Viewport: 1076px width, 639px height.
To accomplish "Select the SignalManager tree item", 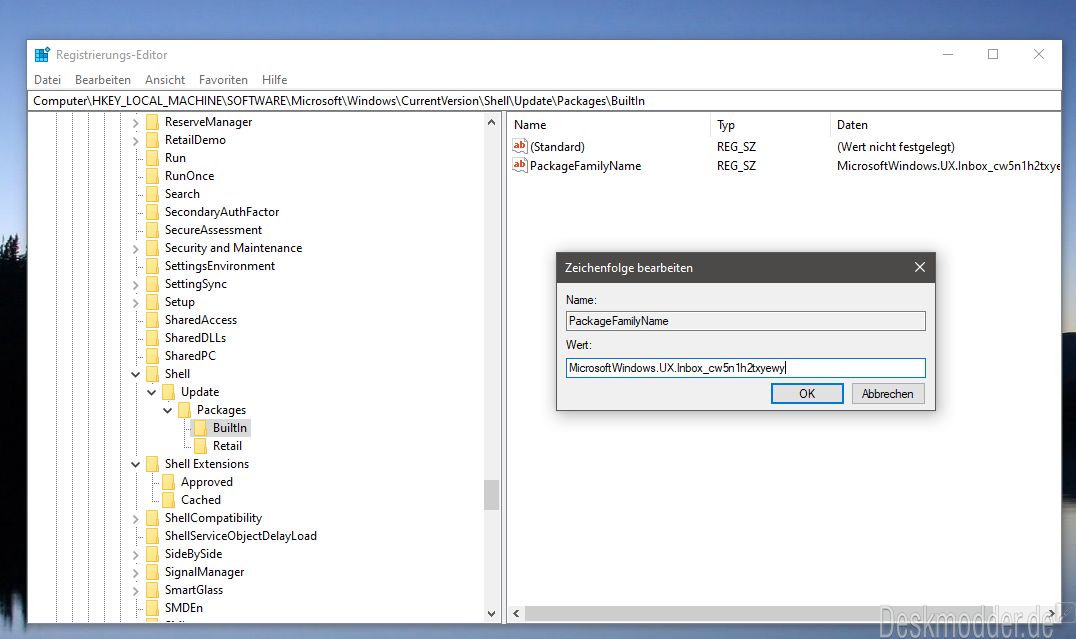I will pos(204,572).
